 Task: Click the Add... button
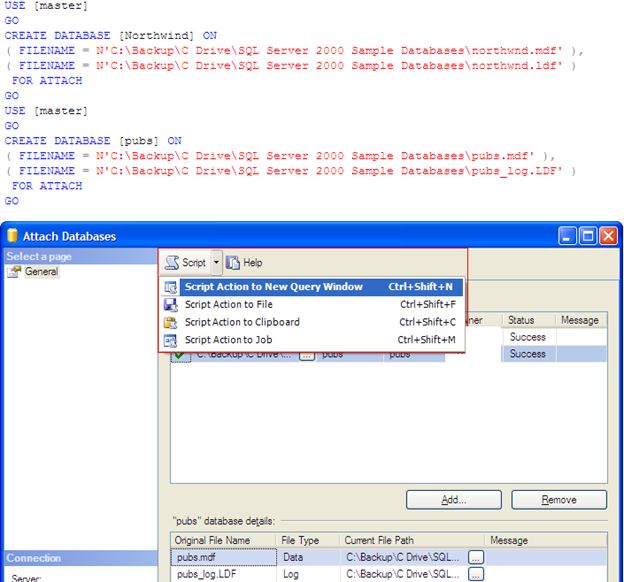pyautogui.click(x=454, y=500)
